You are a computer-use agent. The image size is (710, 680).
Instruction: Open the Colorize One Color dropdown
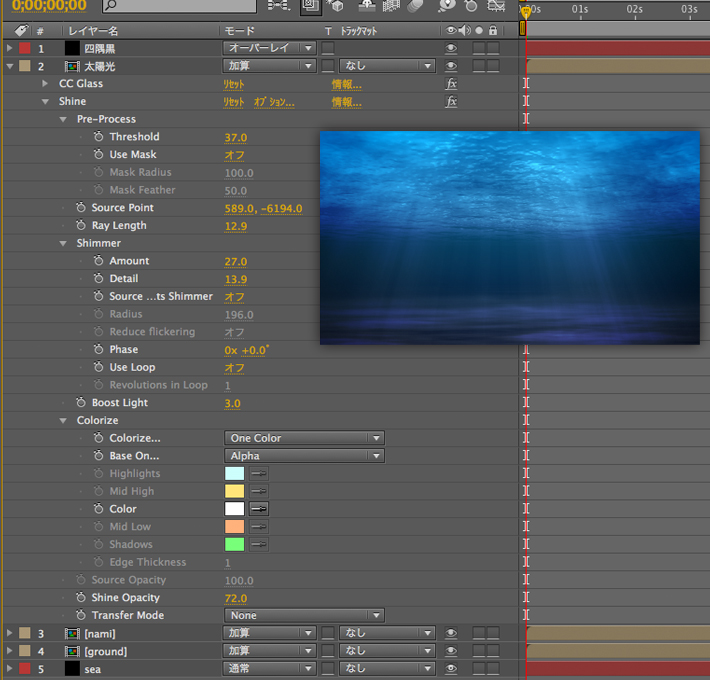(304, 438)
